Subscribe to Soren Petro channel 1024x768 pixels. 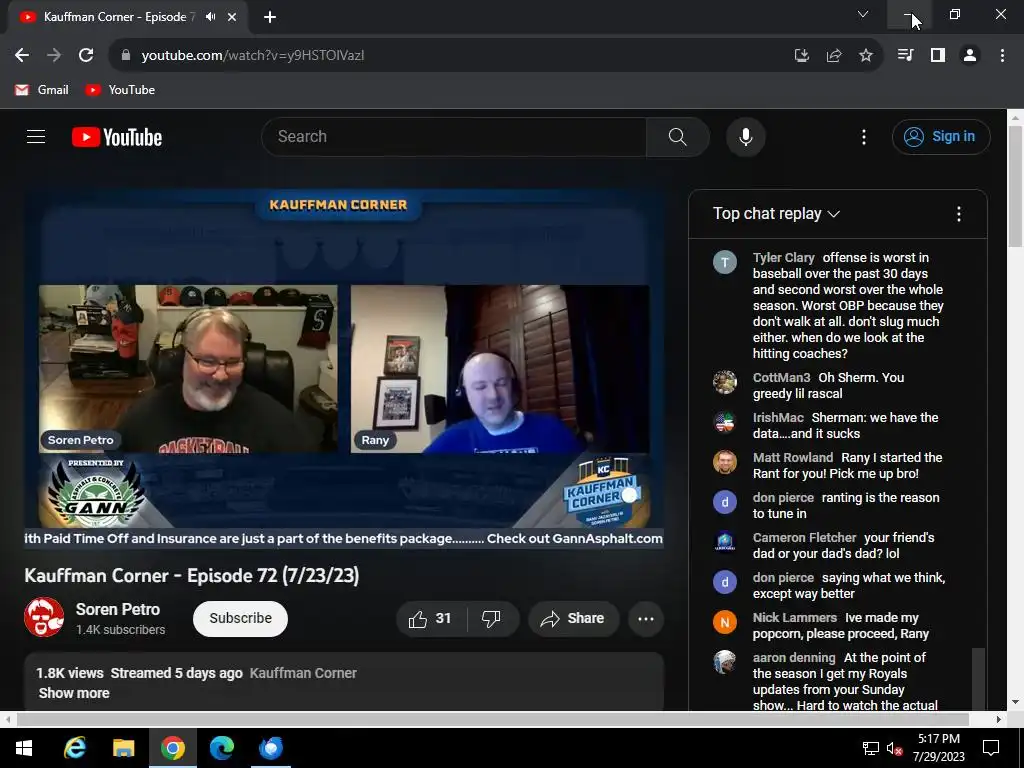pos(240,618)
